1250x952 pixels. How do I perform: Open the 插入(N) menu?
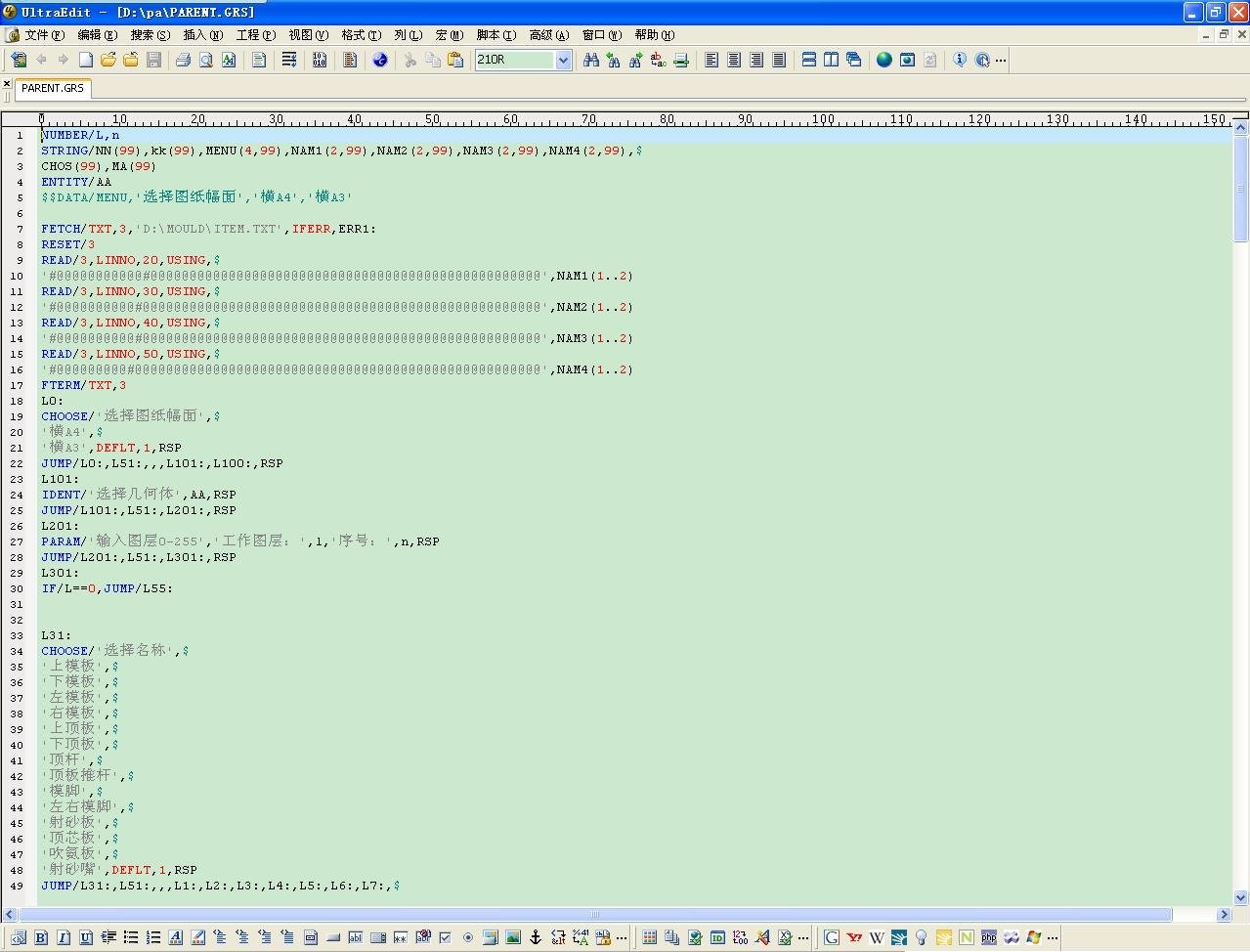pos(203,35)
